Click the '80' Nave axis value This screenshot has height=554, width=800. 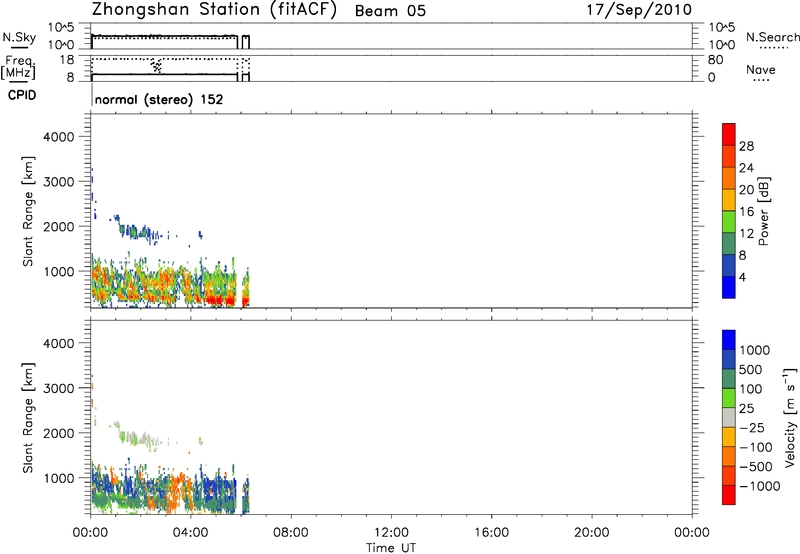point(715,60)
